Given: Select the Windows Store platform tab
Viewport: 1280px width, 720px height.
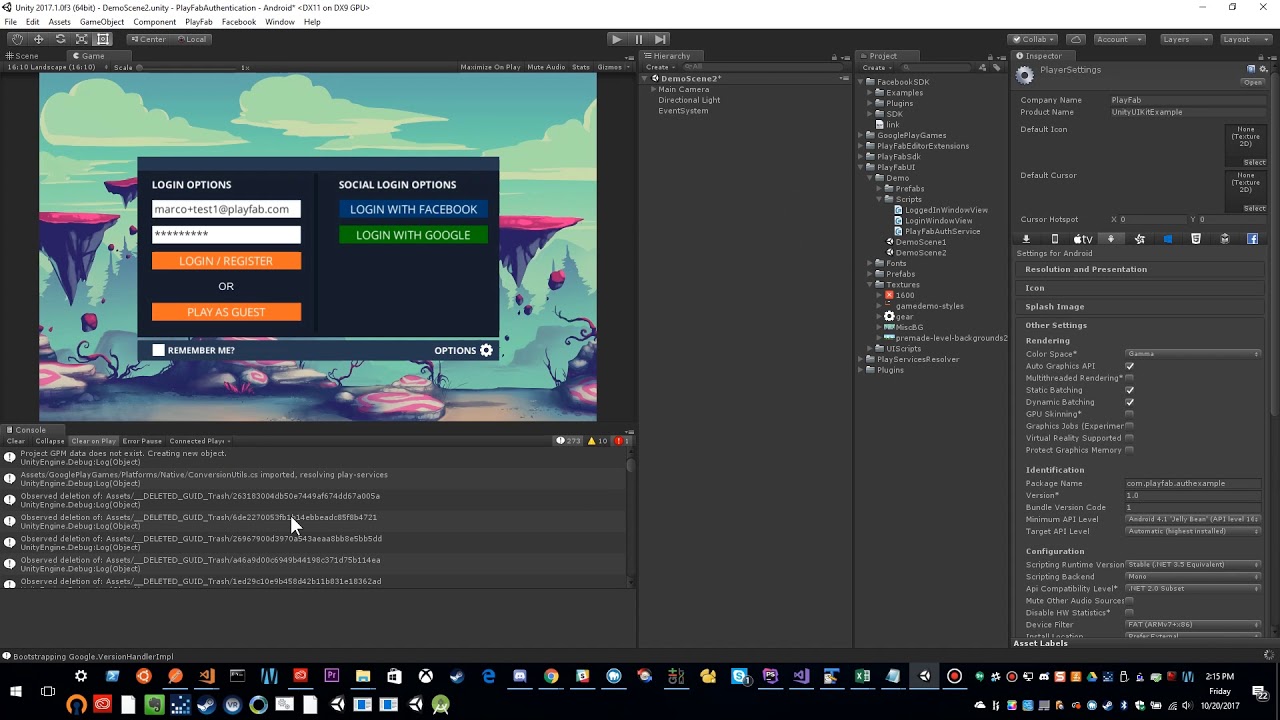Looking at the screenshot, I should click(x=1167, y=239).
